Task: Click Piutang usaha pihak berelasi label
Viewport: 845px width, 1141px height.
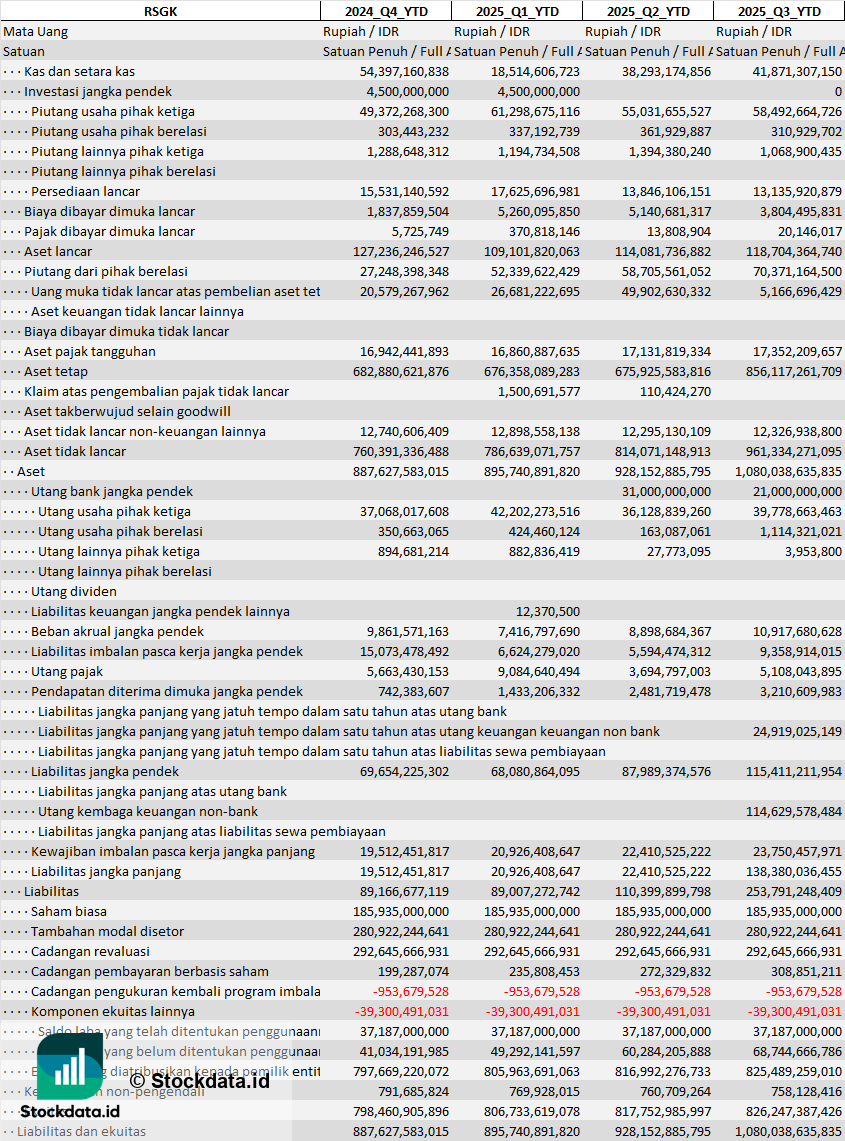Action: [119, 132]
